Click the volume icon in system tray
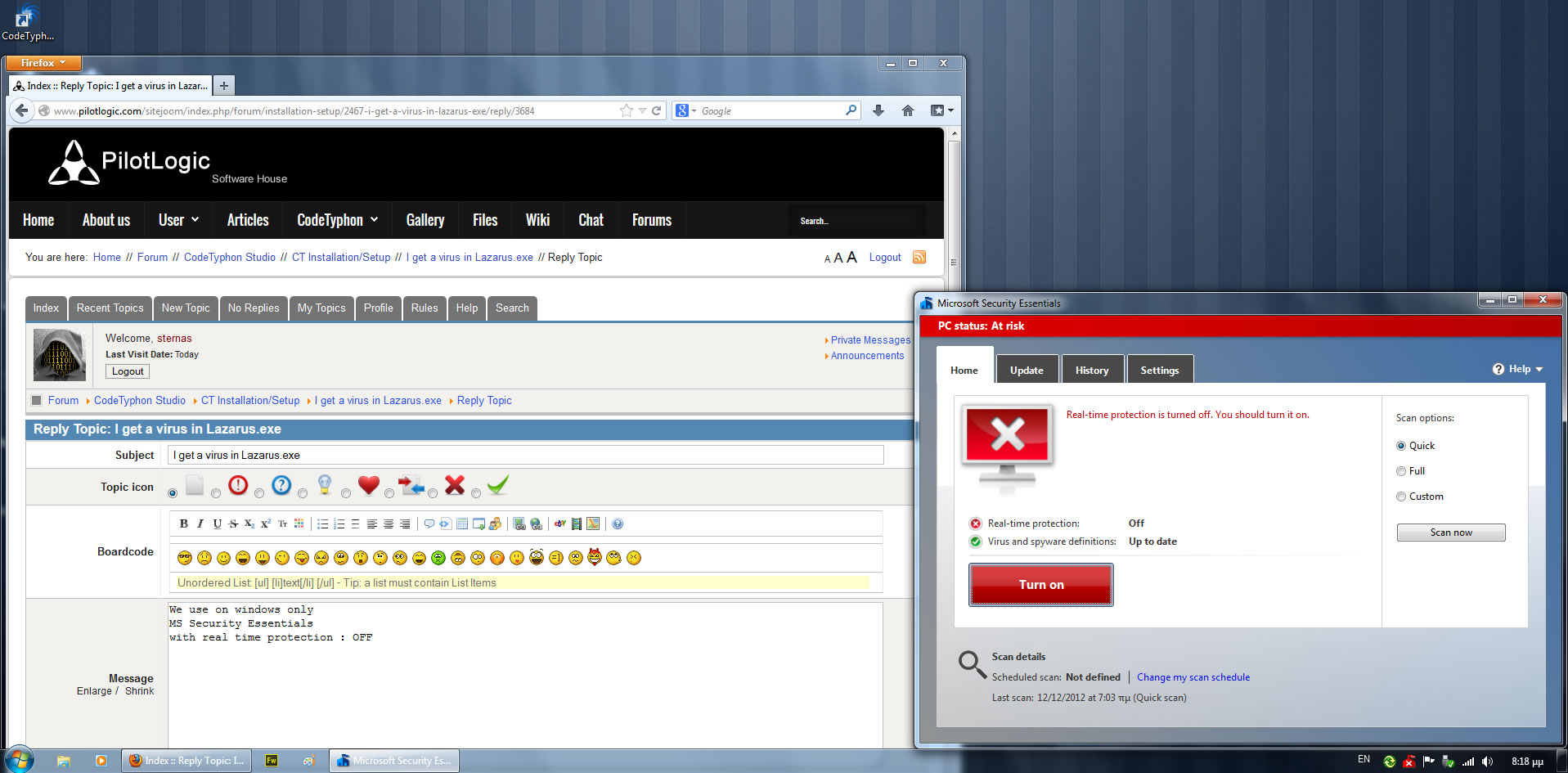1568x773 pixels. click(x=1487, y=762)
